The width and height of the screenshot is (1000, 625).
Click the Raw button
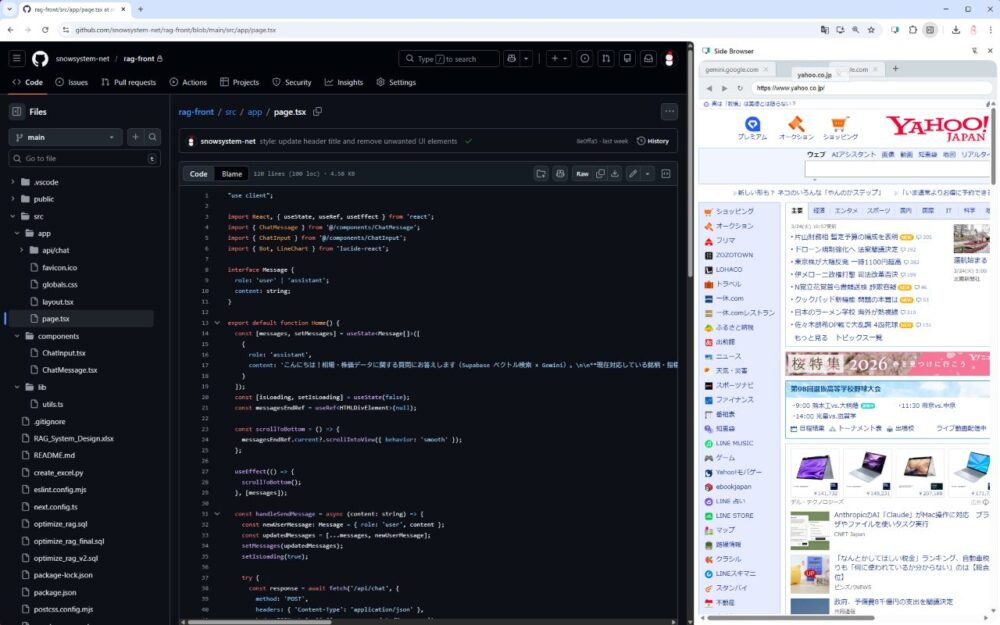(x=581, y=174)
